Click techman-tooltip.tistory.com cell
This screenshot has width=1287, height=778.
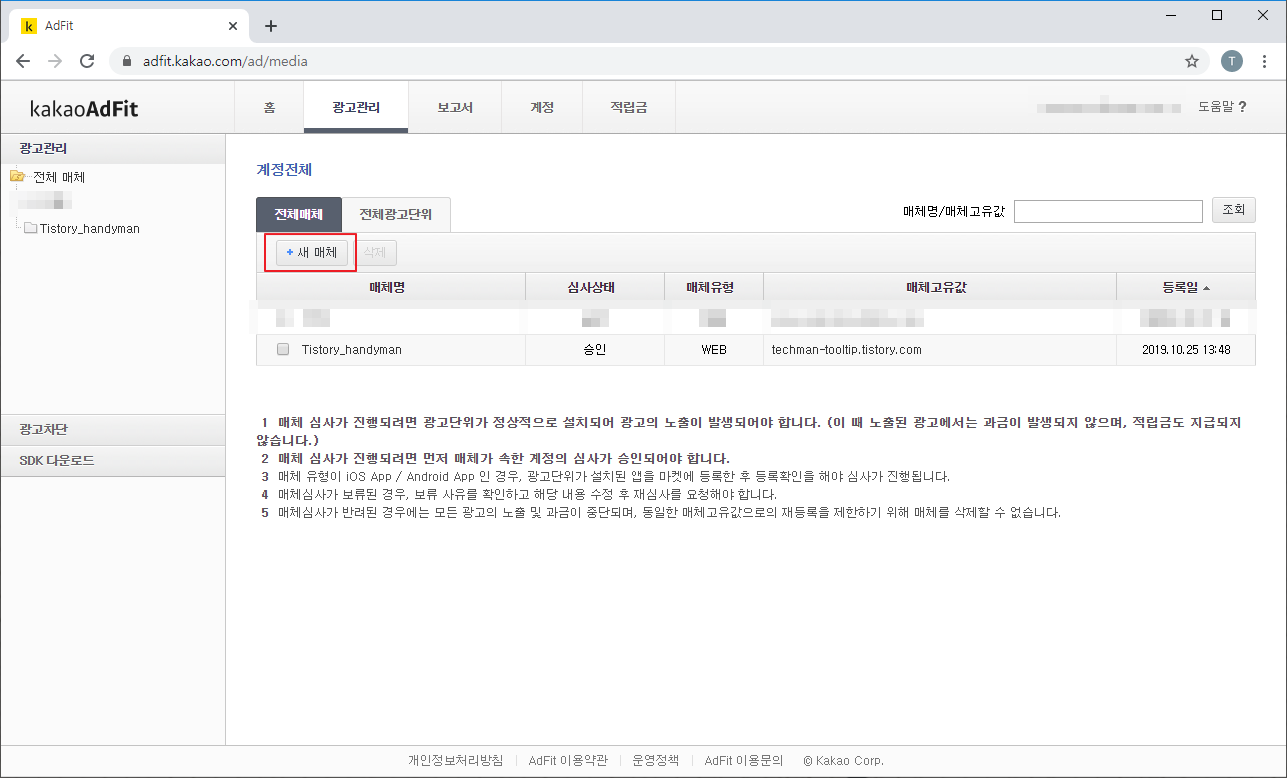[x=847, y=350]
